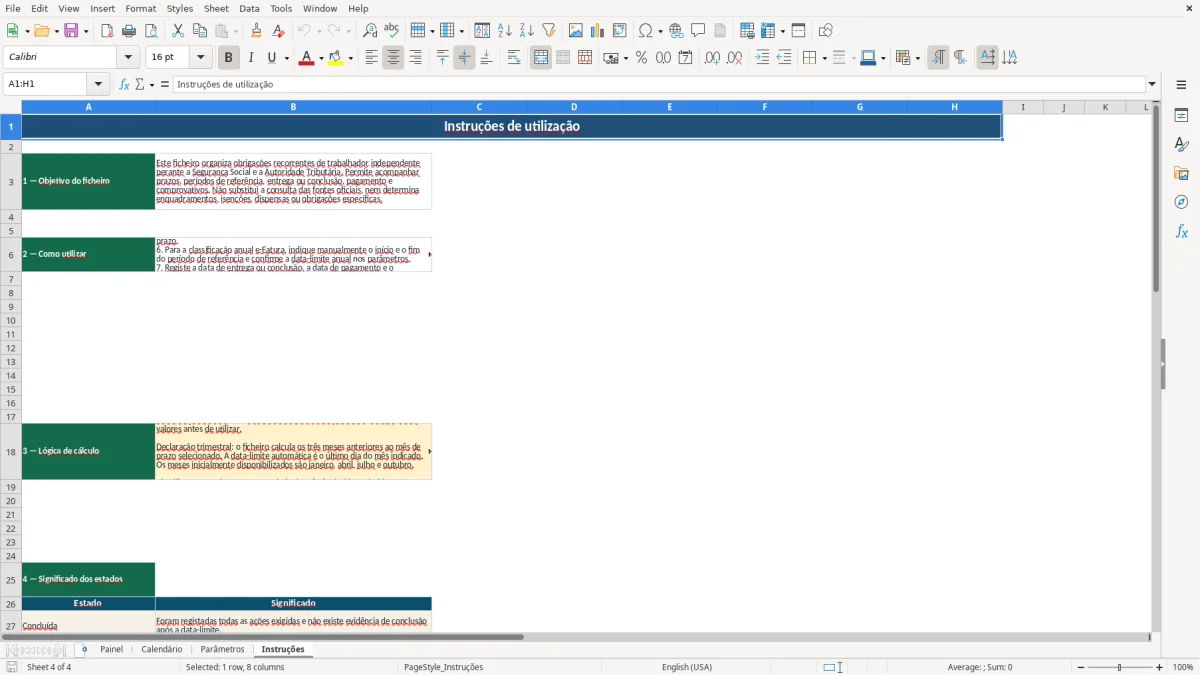Switch to the Parâmetros sheet tab
The height and width of the screenshot is (675, 1200).
222,650
